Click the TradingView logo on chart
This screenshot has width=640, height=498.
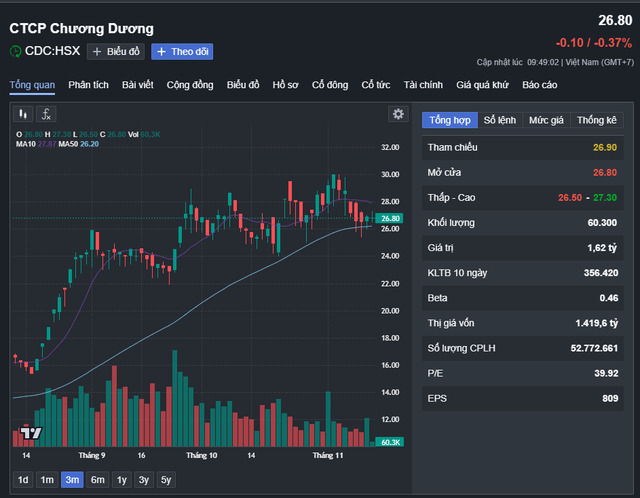30,433
